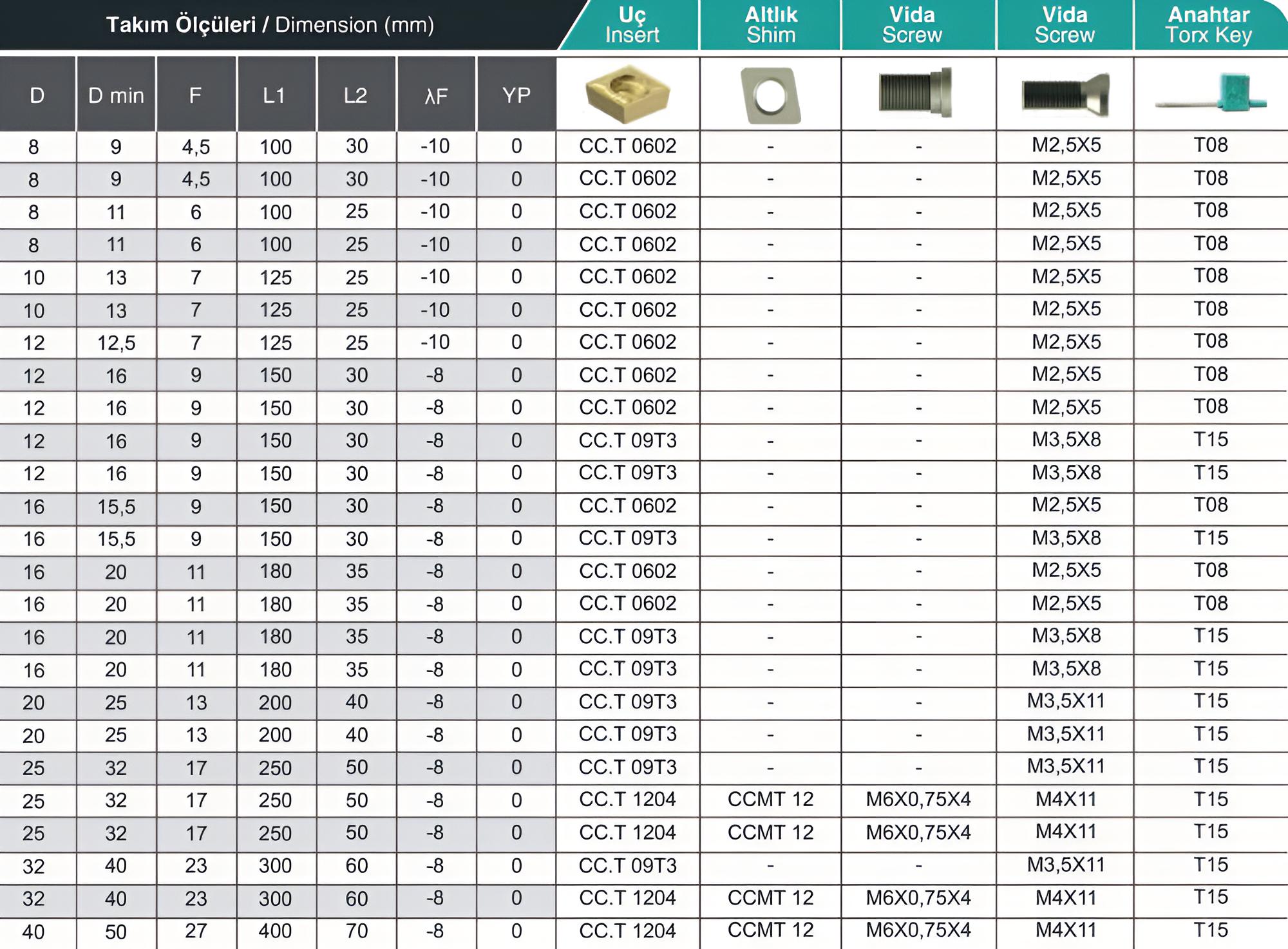This screenshot has width=1288, height=949.
Task: Click the 12,5 D min cell
Action: (116, 343)
